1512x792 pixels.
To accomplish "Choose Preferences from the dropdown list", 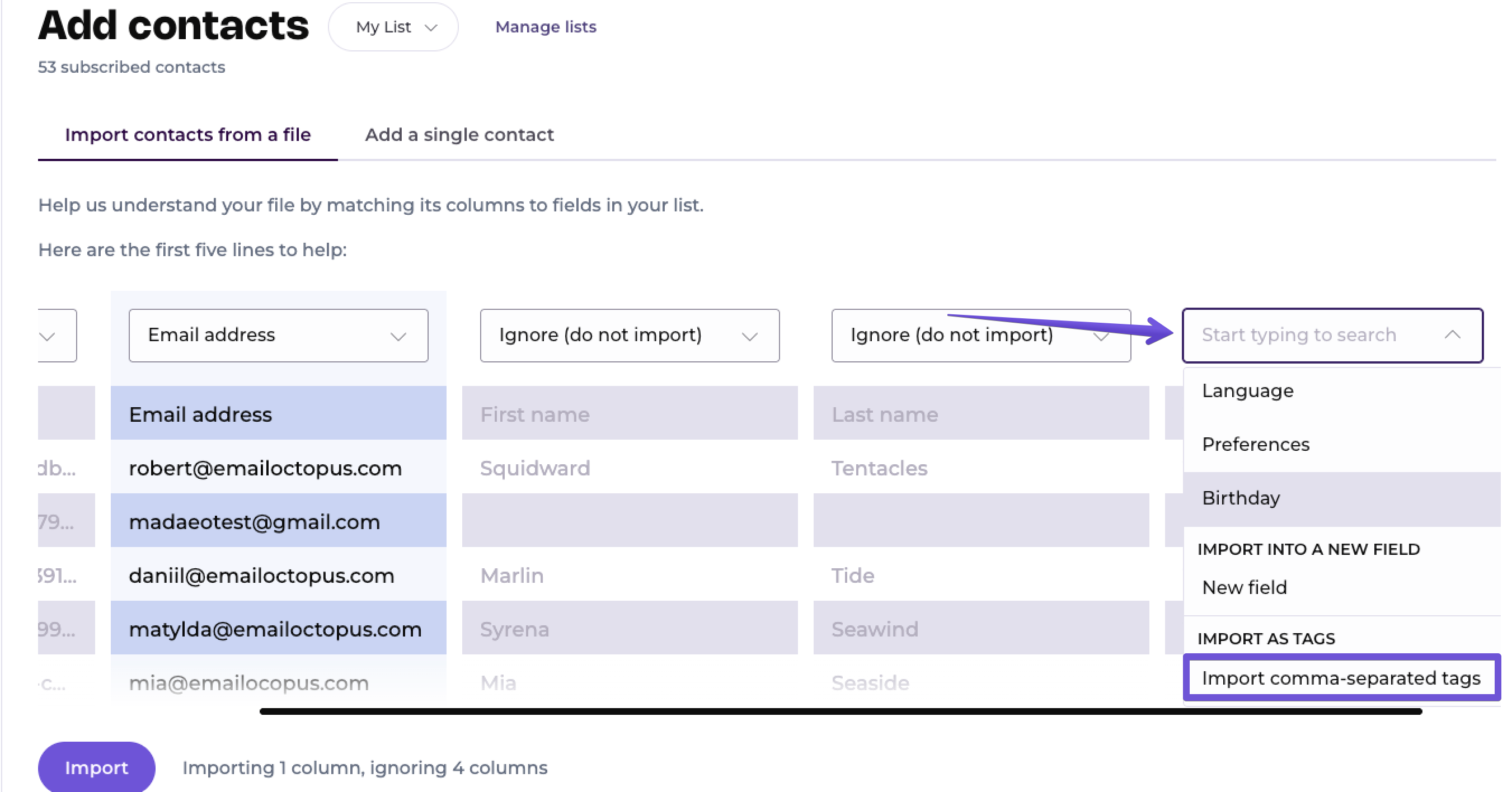I will click(x=1256, y=445).
